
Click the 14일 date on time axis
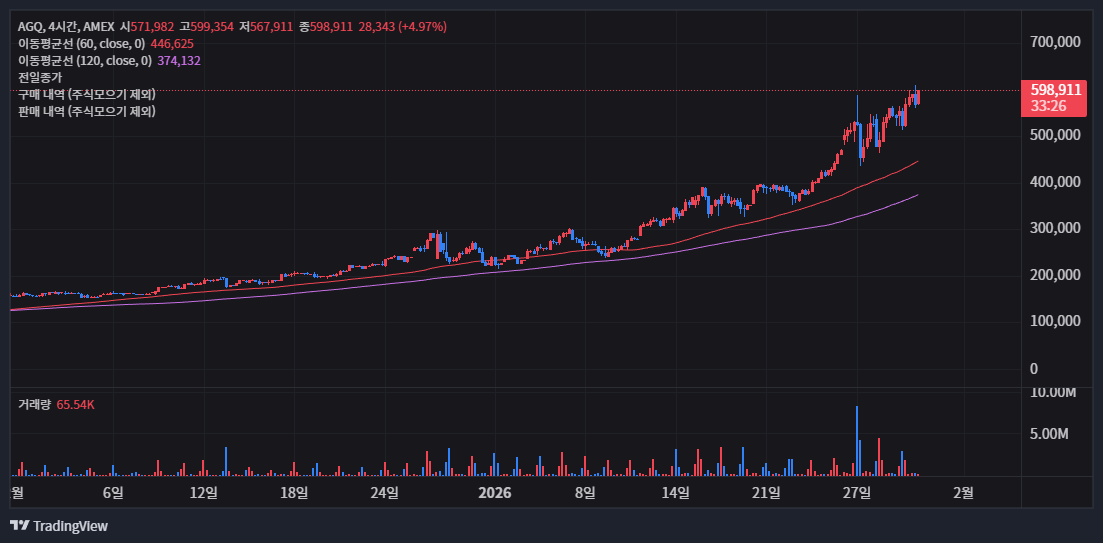[x=676, y=492]
